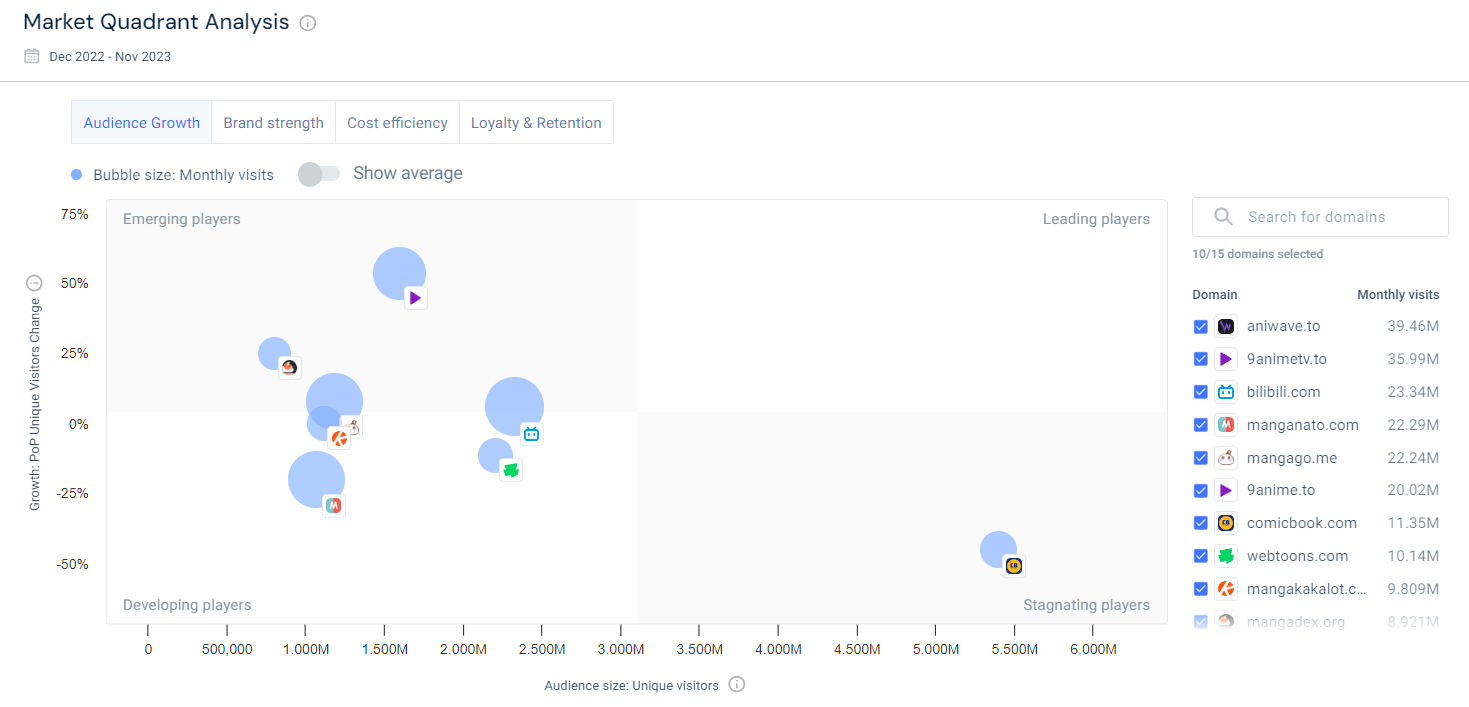Click bilibili.com favicon in domain list
1469x707 pixels.
pyautogui.click(x=1226, y=392)
